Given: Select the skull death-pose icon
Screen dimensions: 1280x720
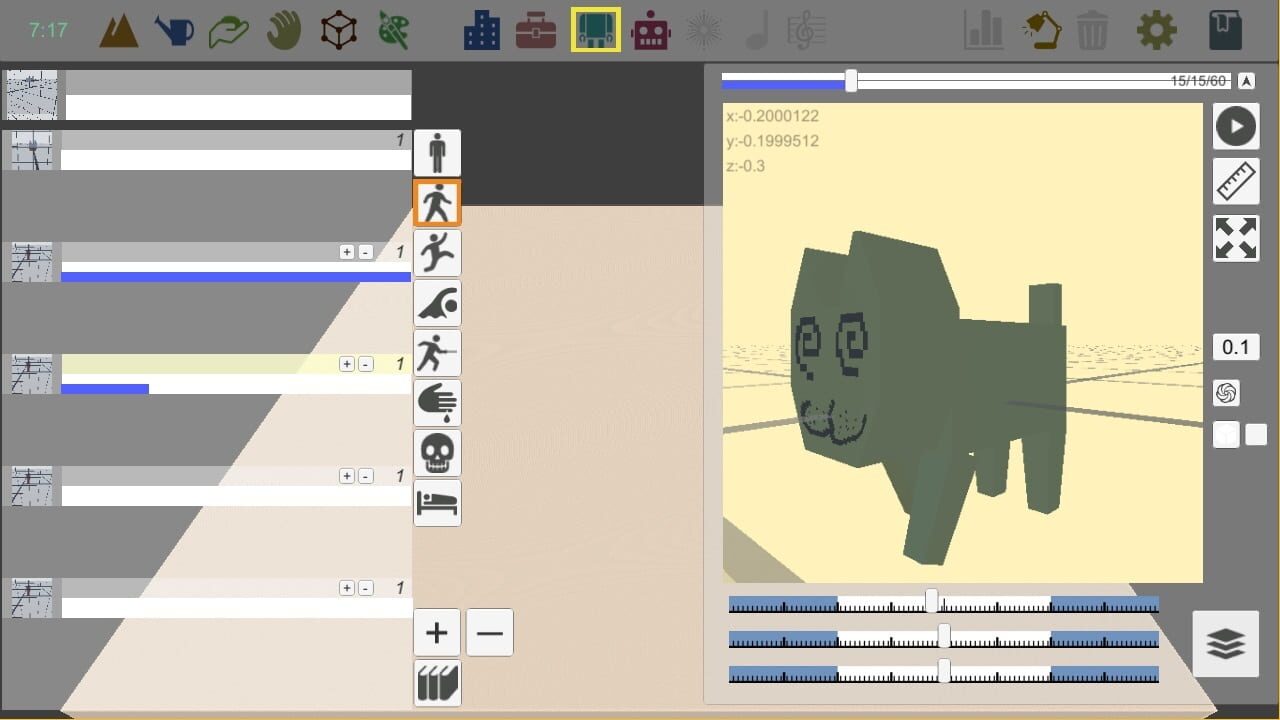Looking at the screenshot, I should (x=437, y=452).
